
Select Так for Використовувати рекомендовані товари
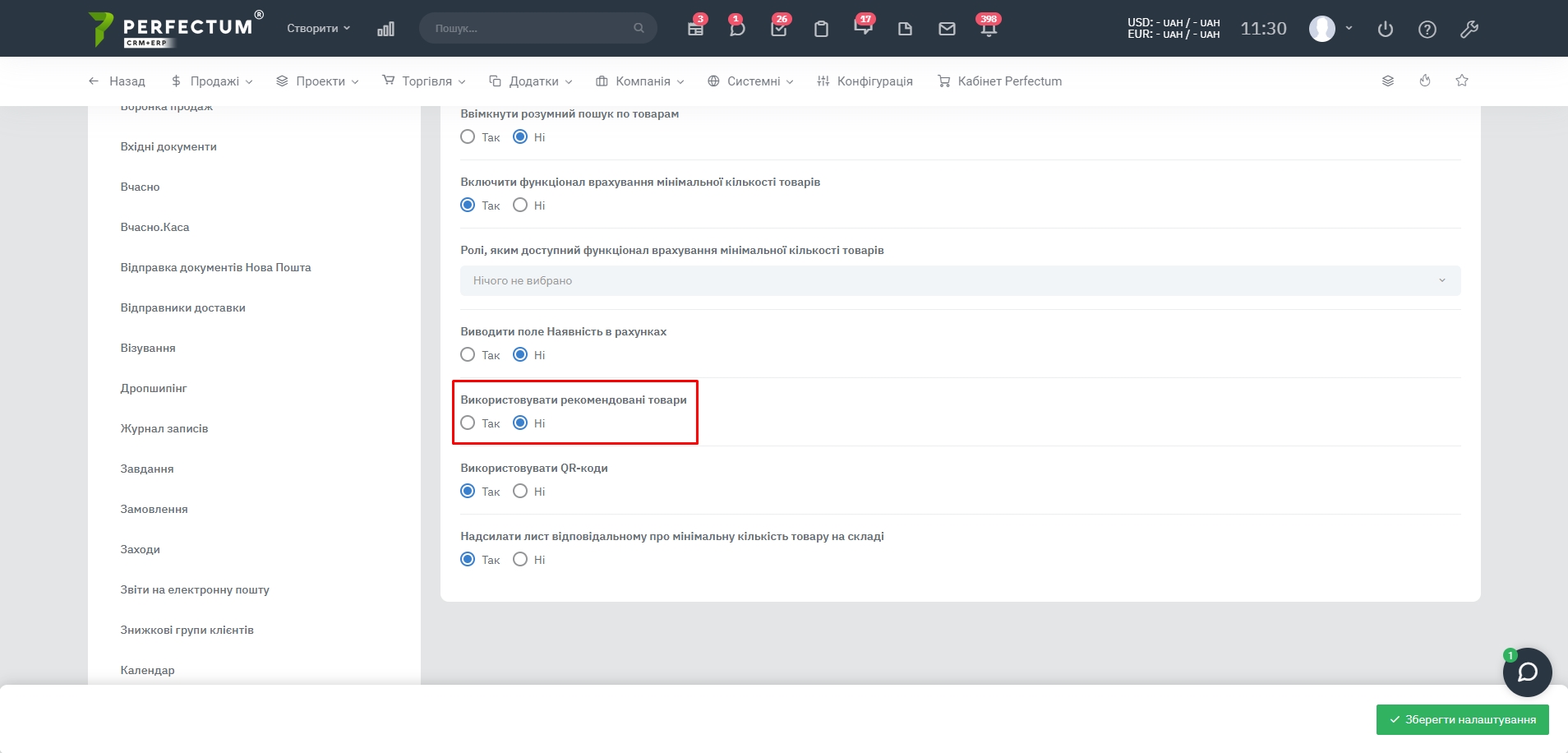(468, 423)
